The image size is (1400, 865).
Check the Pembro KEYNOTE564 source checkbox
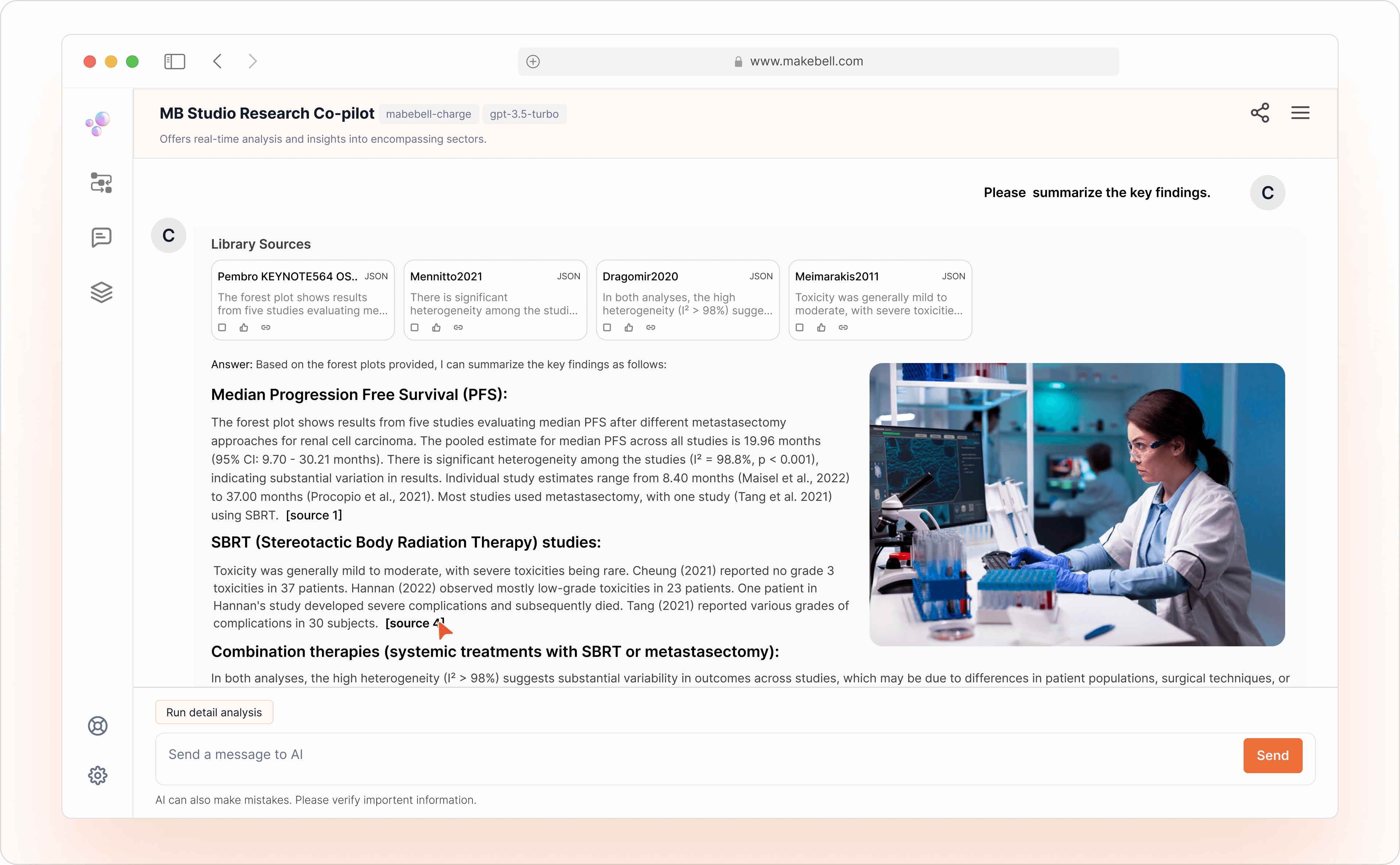point(222,328)
